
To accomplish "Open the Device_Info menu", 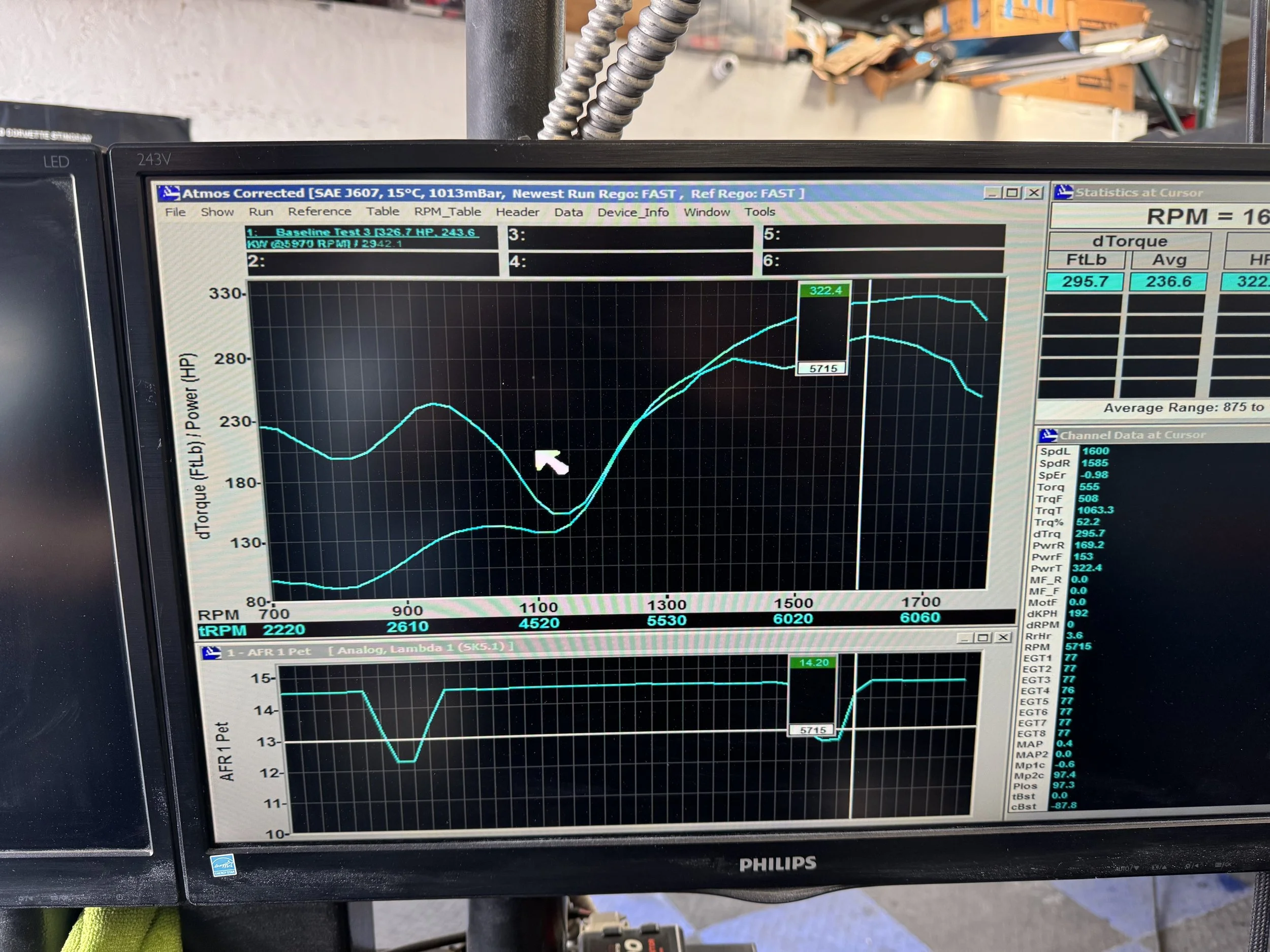I will pos(632,212).
